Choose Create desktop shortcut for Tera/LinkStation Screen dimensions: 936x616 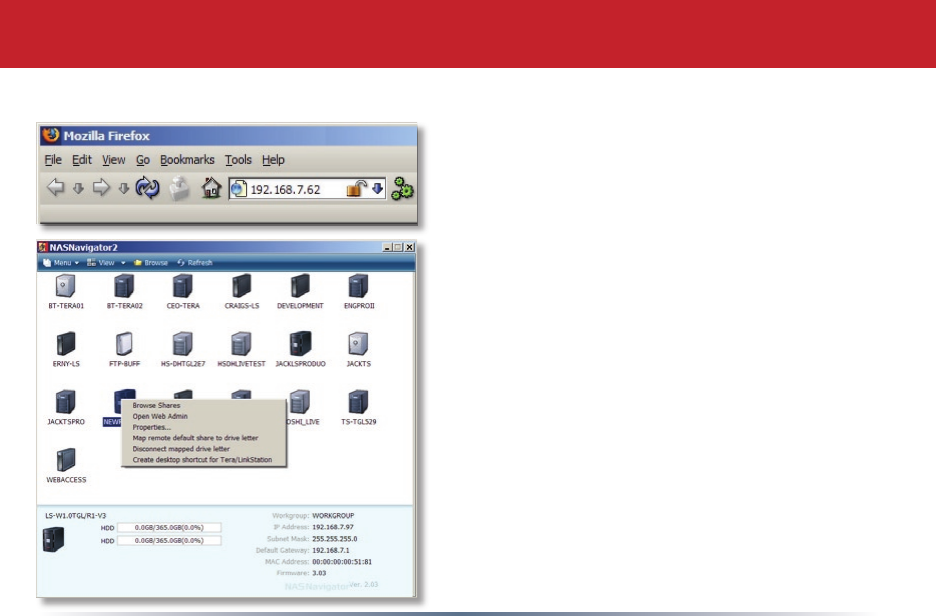pyautogui.click(x=204, y=460)
